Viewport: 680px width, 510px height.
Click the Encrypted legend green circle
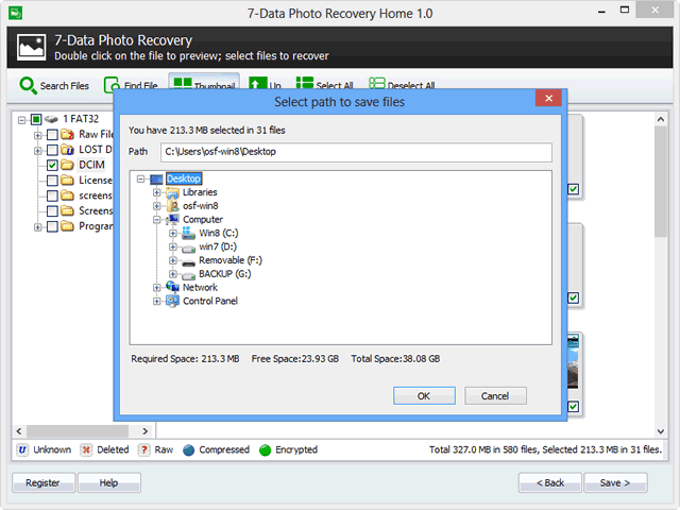tap(265, 450)
